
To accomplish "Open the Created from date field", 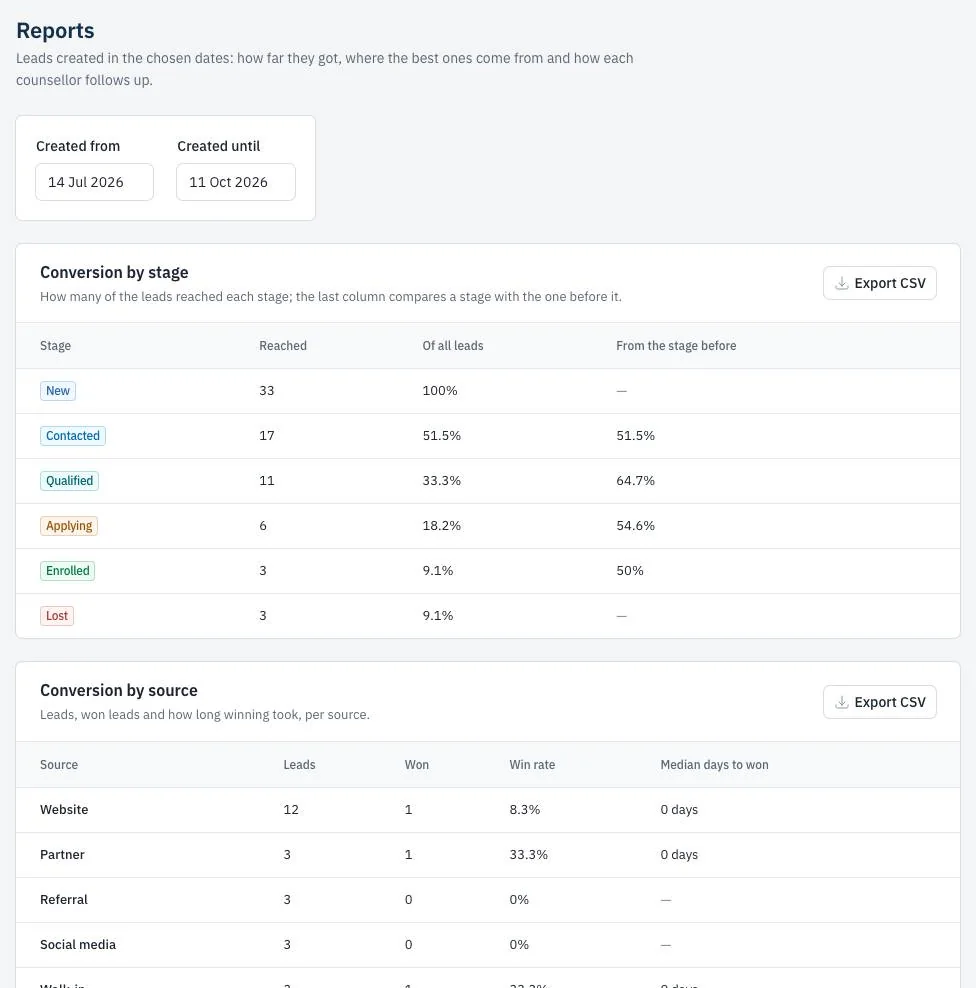I will [95, 182].
